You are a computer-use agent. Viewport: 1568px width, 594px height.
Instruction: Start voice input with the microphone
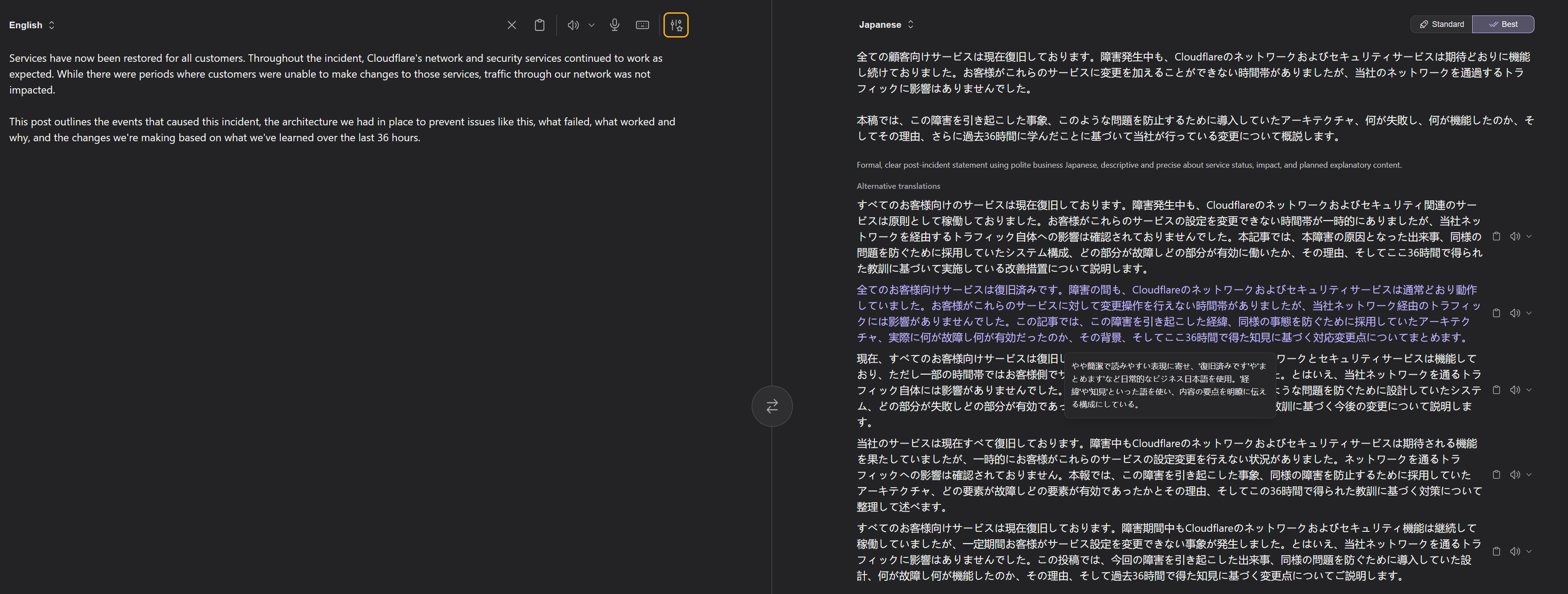614,25
